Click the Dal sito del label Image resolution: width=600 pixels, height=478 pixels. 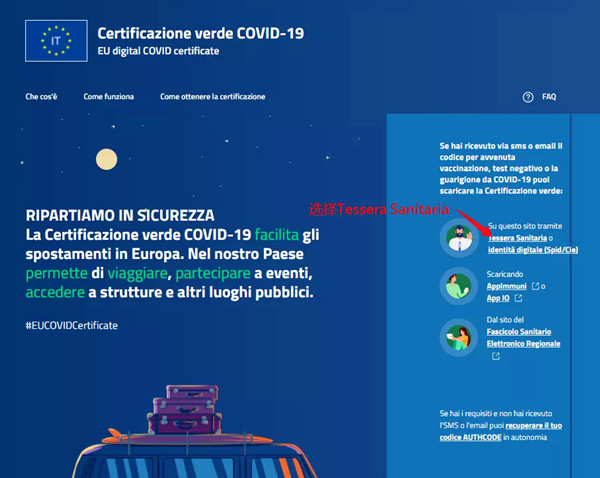tap(505, 320)
